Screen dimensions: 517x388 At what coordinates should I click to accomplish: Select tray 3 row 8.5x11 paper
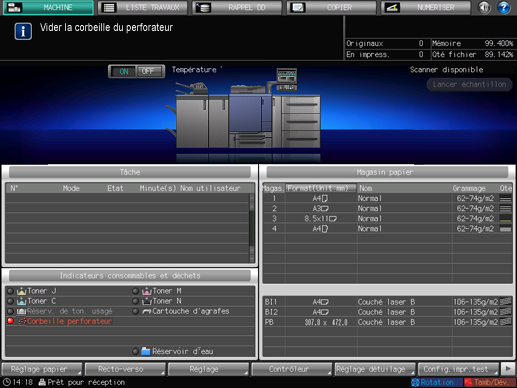pos(388,219)
